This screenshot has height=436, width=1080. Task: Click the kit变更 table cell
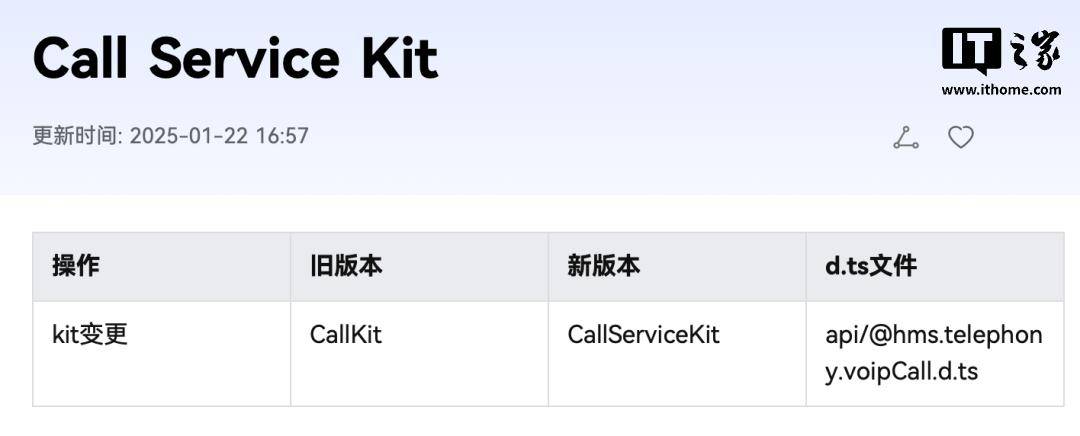pos(90,335)
